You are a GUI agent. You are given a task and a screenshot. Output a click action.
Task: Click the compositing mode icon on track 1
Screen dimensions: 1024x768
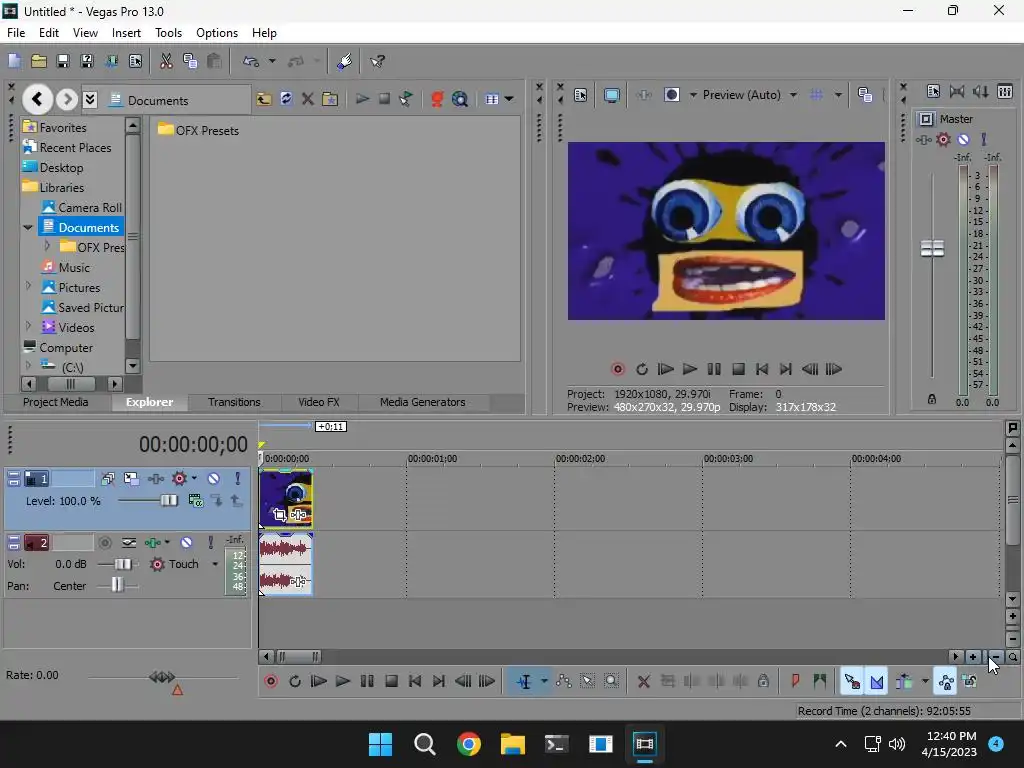pos(195,501)
